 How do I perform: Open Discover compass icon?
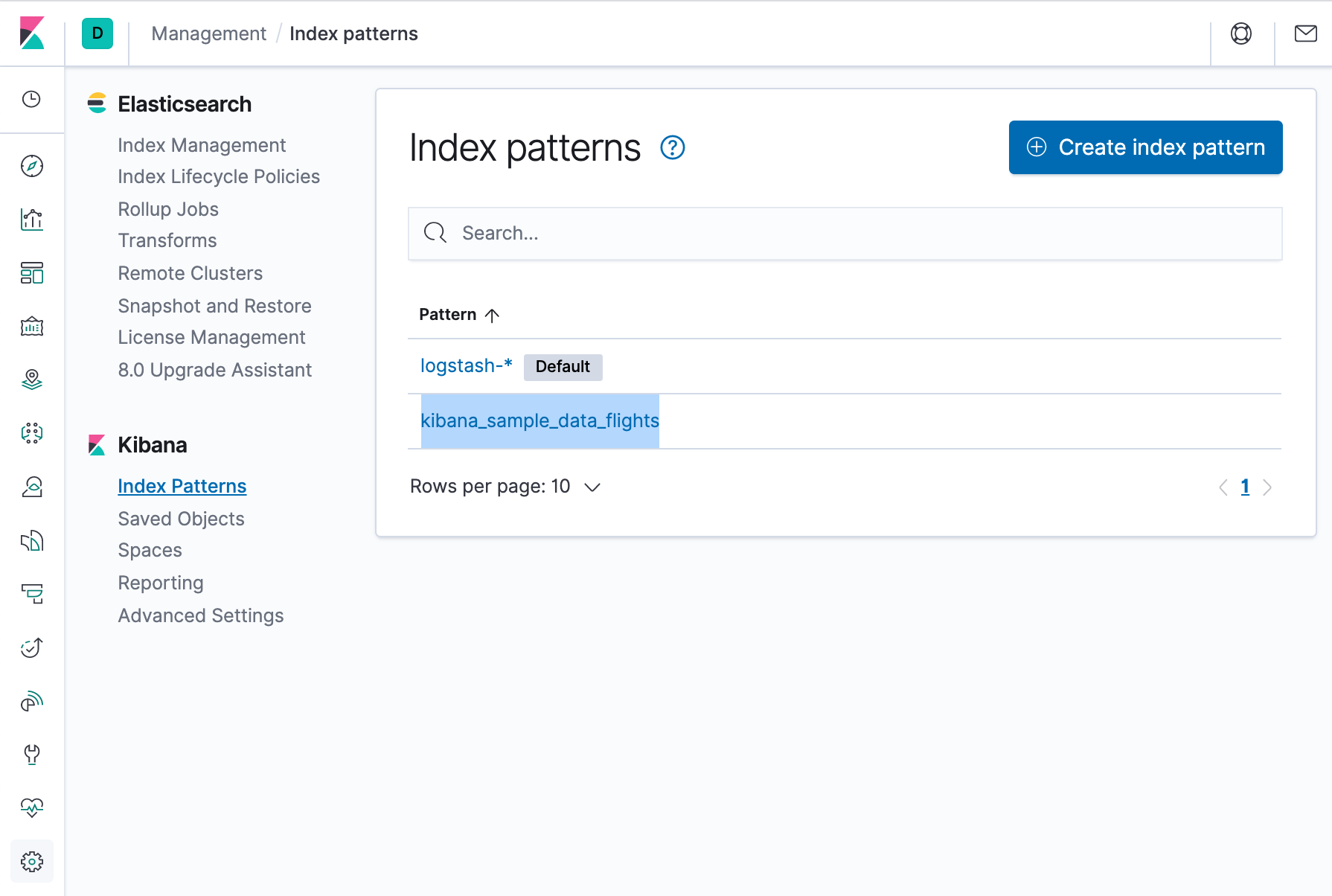tap(32, 166)
